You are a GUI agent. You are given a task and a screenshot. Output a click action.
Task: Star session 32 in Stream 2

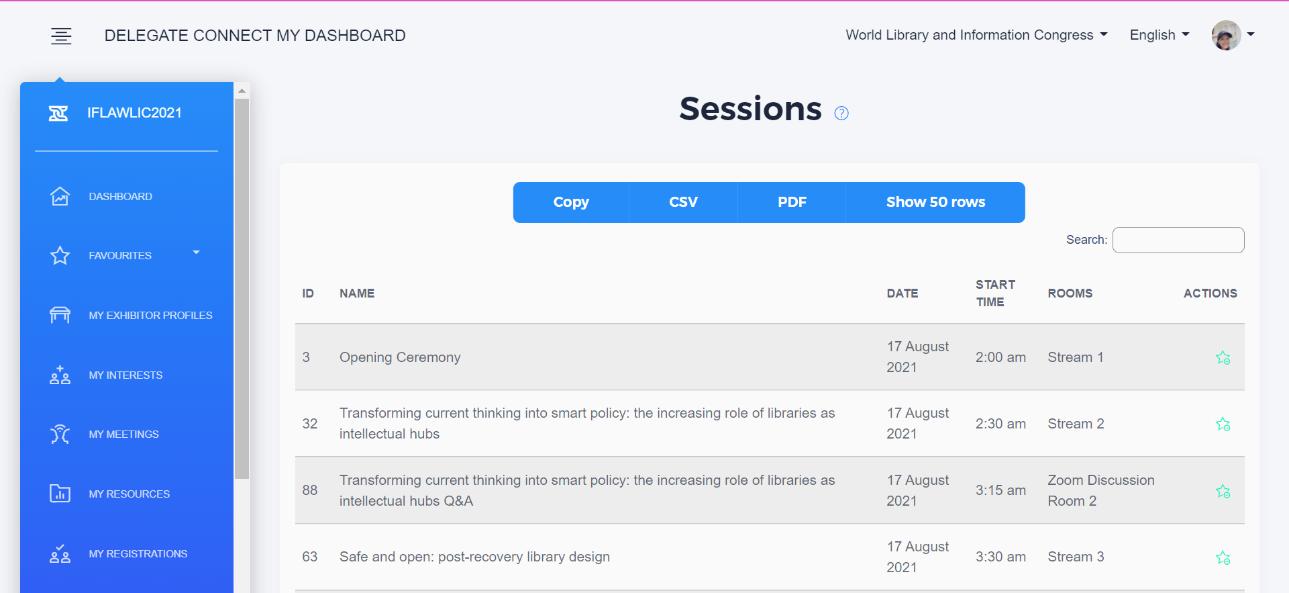[x=1222, y=424]
